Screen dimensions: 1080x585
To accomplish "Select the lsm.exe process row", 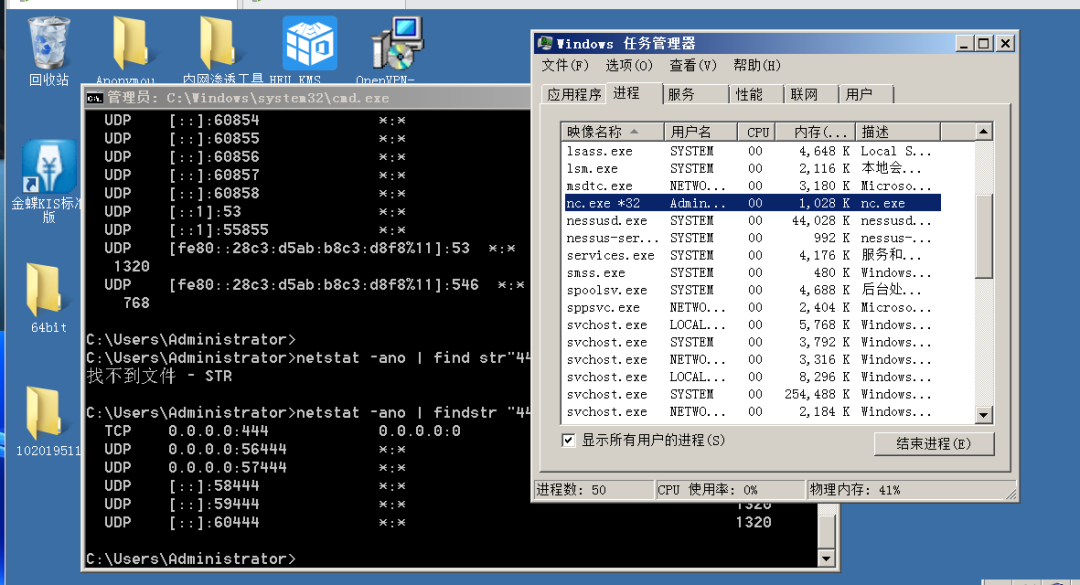I will (x=752, y=168).
